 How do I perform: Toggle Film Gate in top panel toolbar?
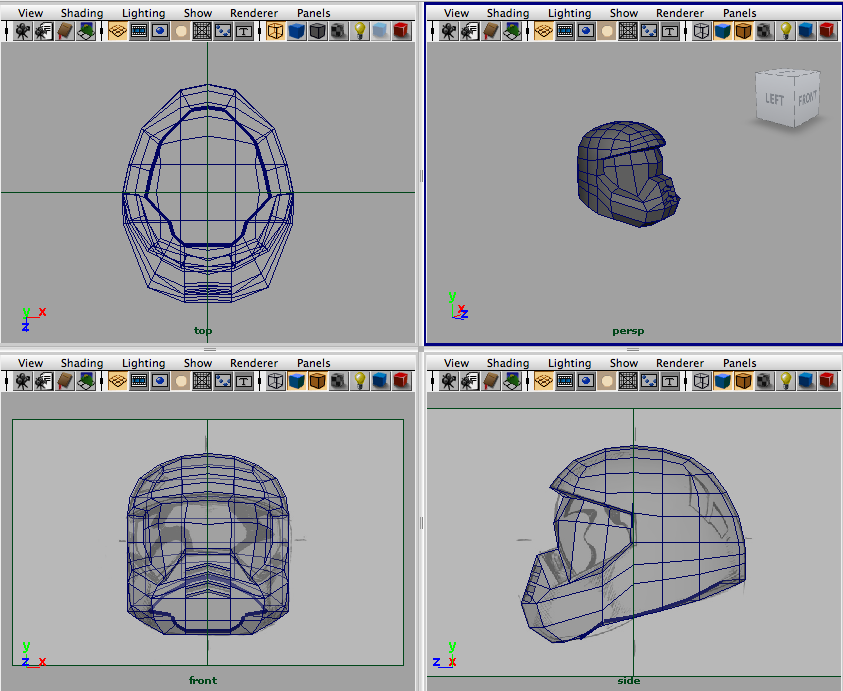[x=139, y=31]
